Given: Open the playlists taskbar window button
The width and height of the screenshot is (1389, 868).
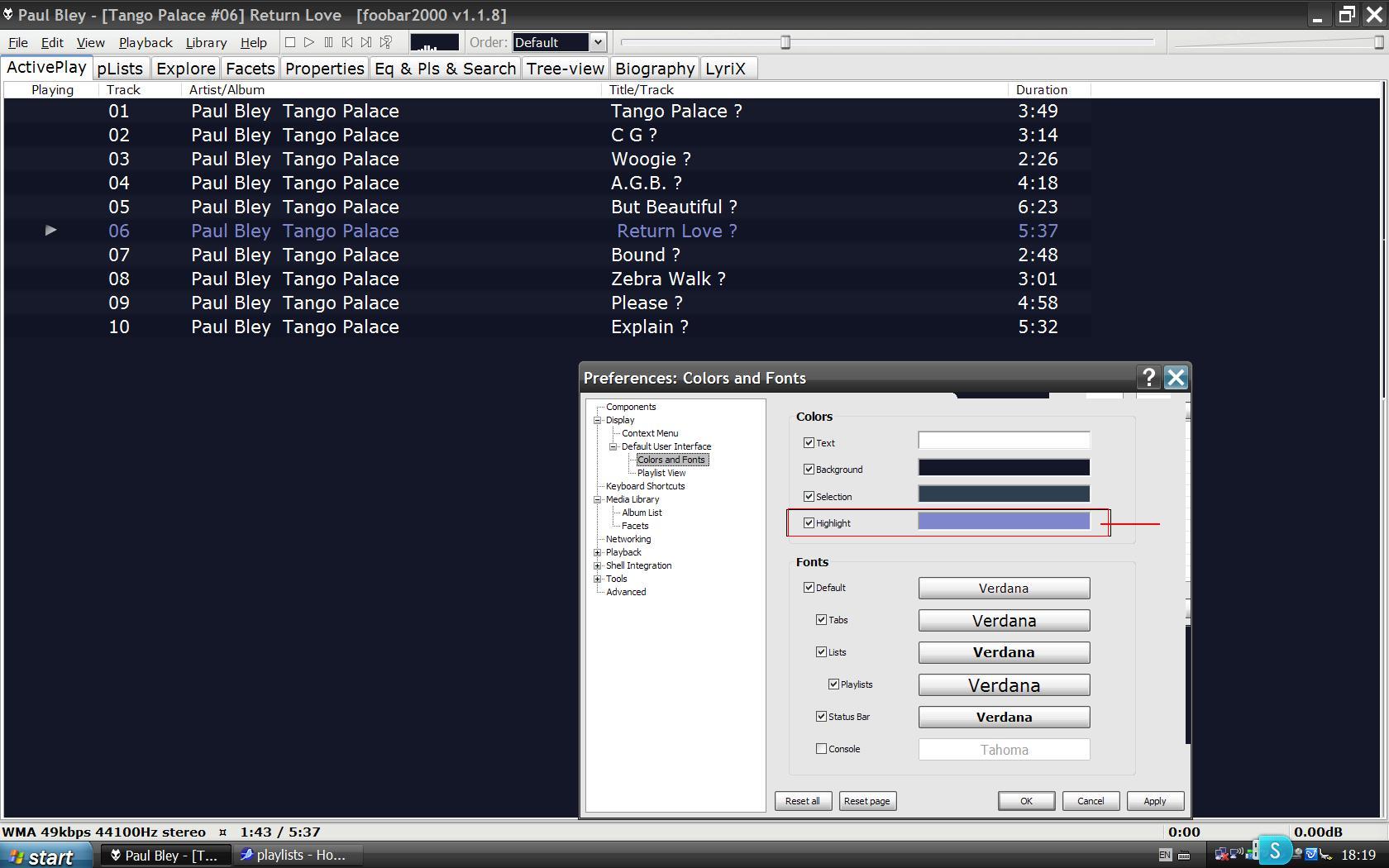Looking at the screenshot, I should pyautogui.click(x=298, y=856).
